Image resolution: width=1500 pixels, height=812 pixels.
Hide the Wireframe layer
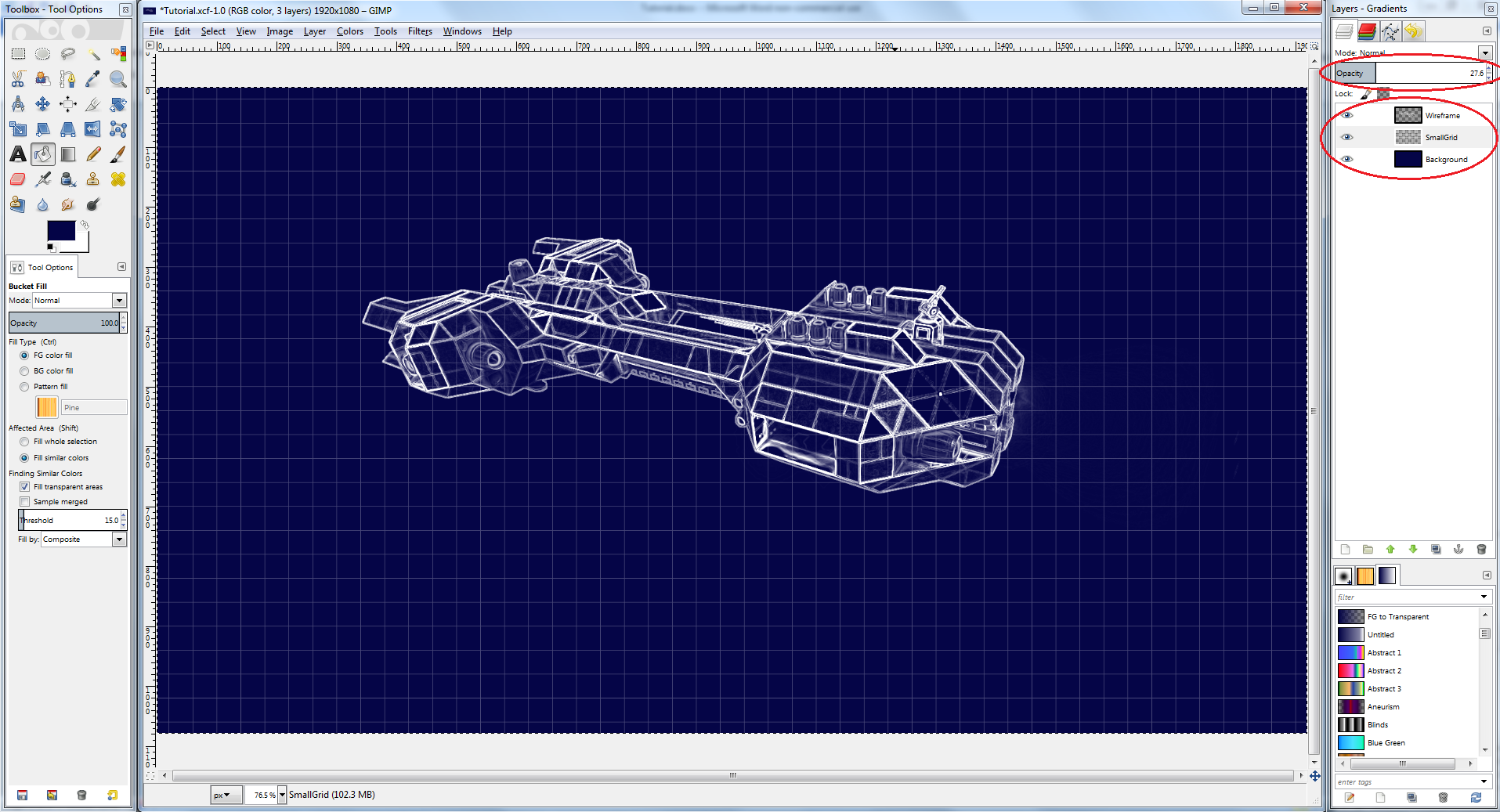pos(1347,115)
